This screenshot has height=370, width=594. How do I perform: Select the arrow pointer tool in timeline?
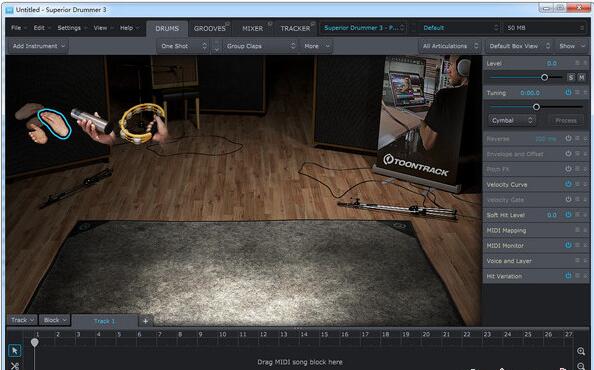tap(14, 350)
